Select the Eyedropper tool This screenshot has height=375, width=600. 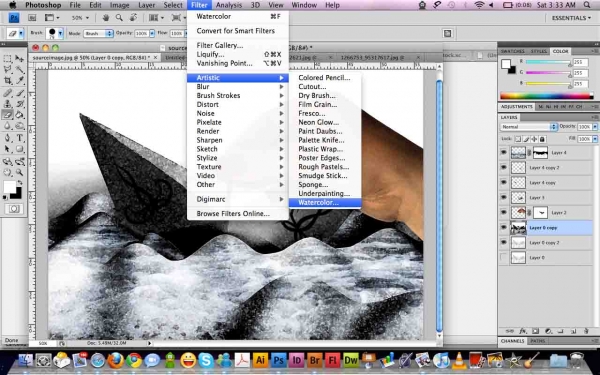20,80
